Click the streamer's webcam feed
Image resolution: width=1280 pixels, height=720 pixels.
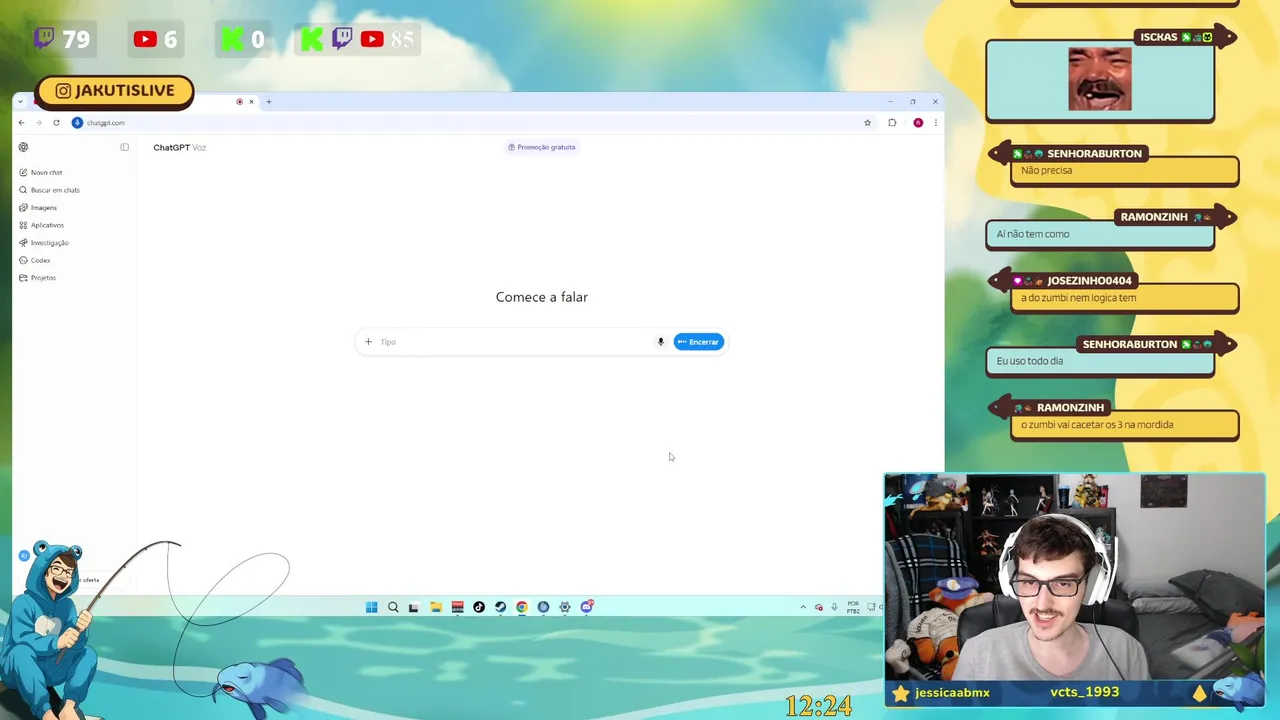[x=1075, y=578]
